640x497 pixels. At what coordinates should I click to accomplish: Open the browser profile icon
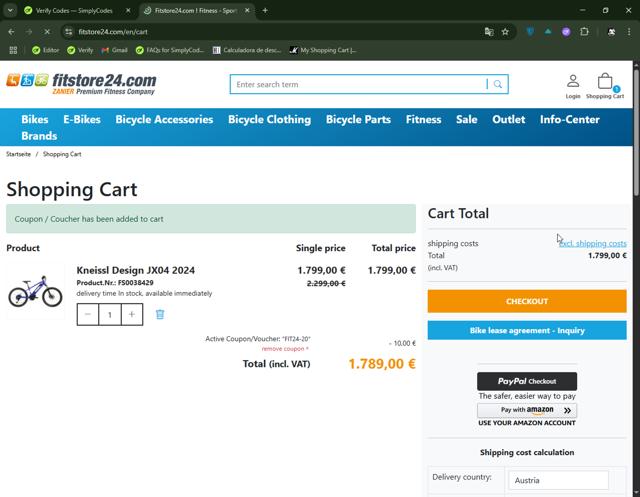pos(611,32)
